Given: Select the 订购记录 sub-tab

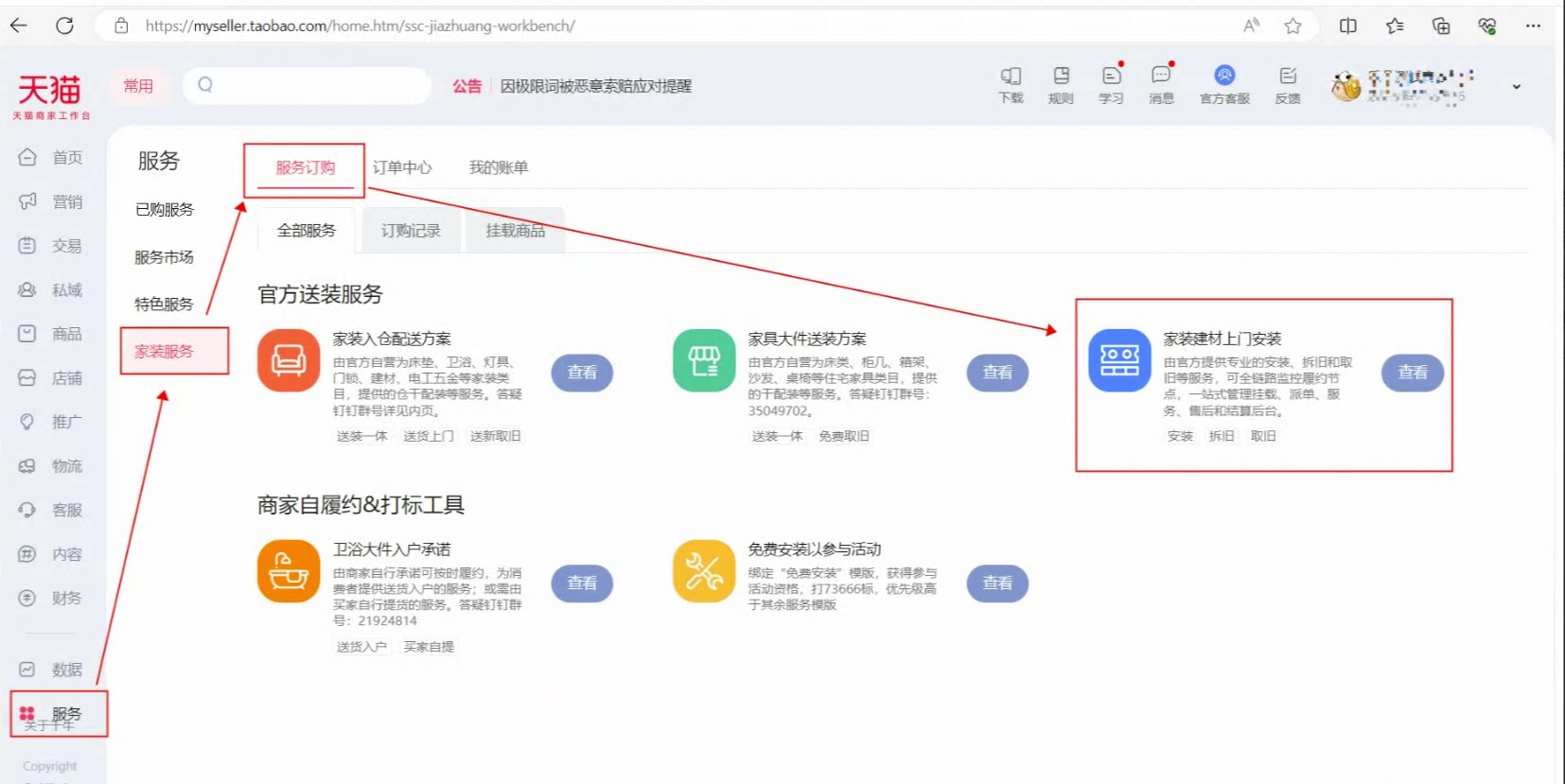Looking at the screenshot, I should 411,231.
